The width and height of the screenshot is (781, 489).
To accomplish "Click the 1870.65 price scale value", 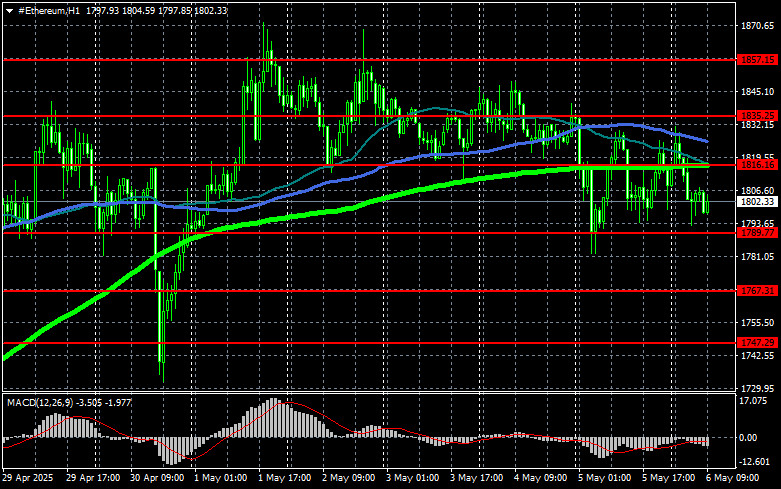I will point(758,26).
